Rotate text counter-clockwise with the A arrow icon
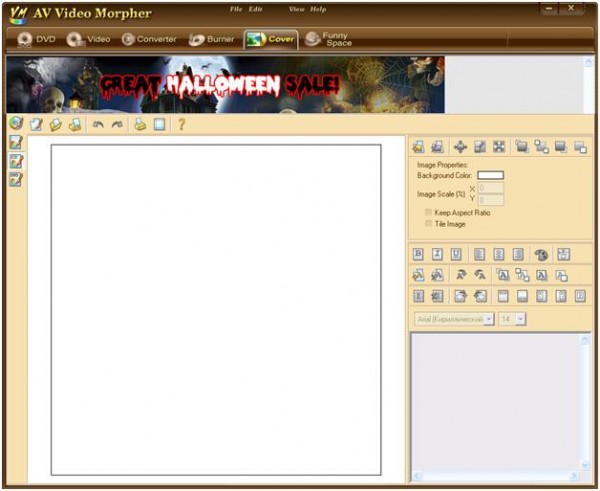The width and height of the screenshot is (600, 491). pos(480,275)
